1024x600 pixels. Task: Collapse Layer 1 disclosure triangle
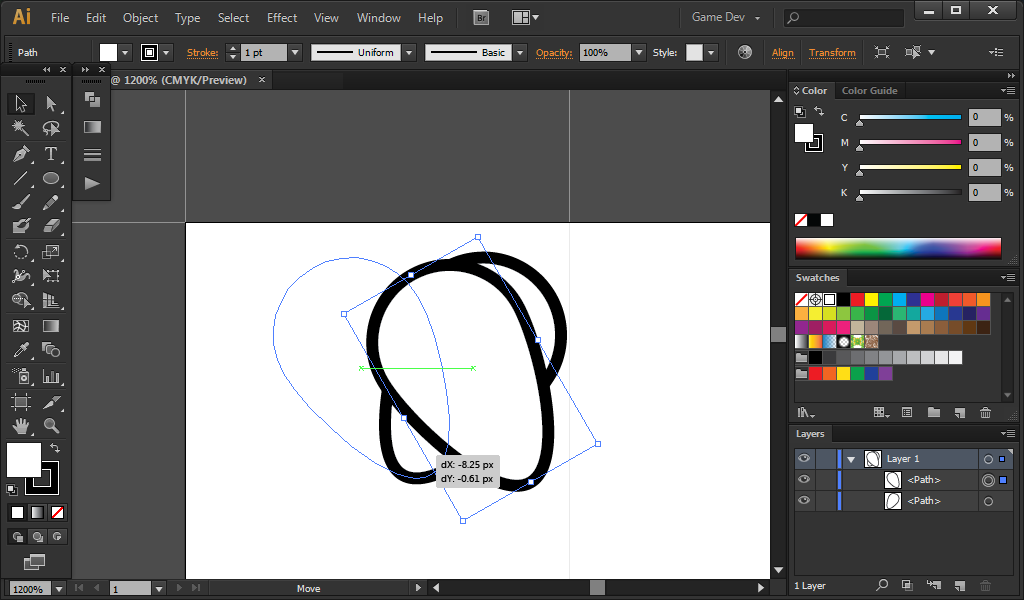(x=851, y=459)
